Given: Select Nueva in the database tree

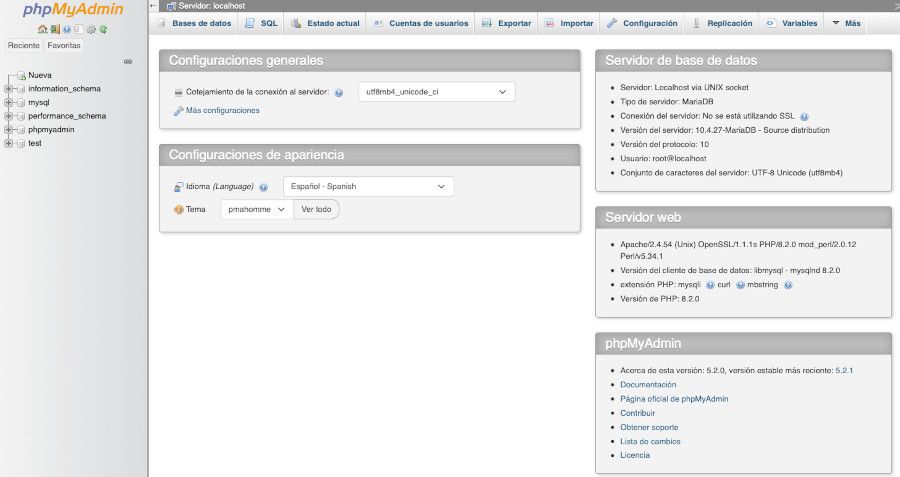Looking at the screenshot, I should click(x=40, y=75).
